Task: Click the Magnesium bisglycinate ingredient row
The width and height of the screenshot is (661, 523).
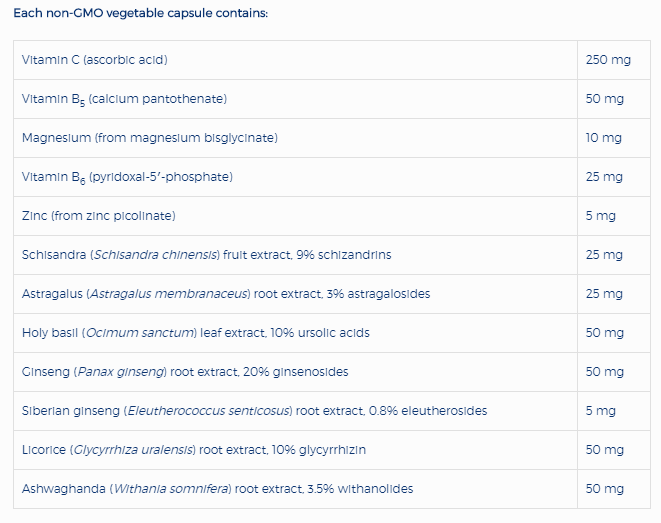Action: click(x=150, y=138)
